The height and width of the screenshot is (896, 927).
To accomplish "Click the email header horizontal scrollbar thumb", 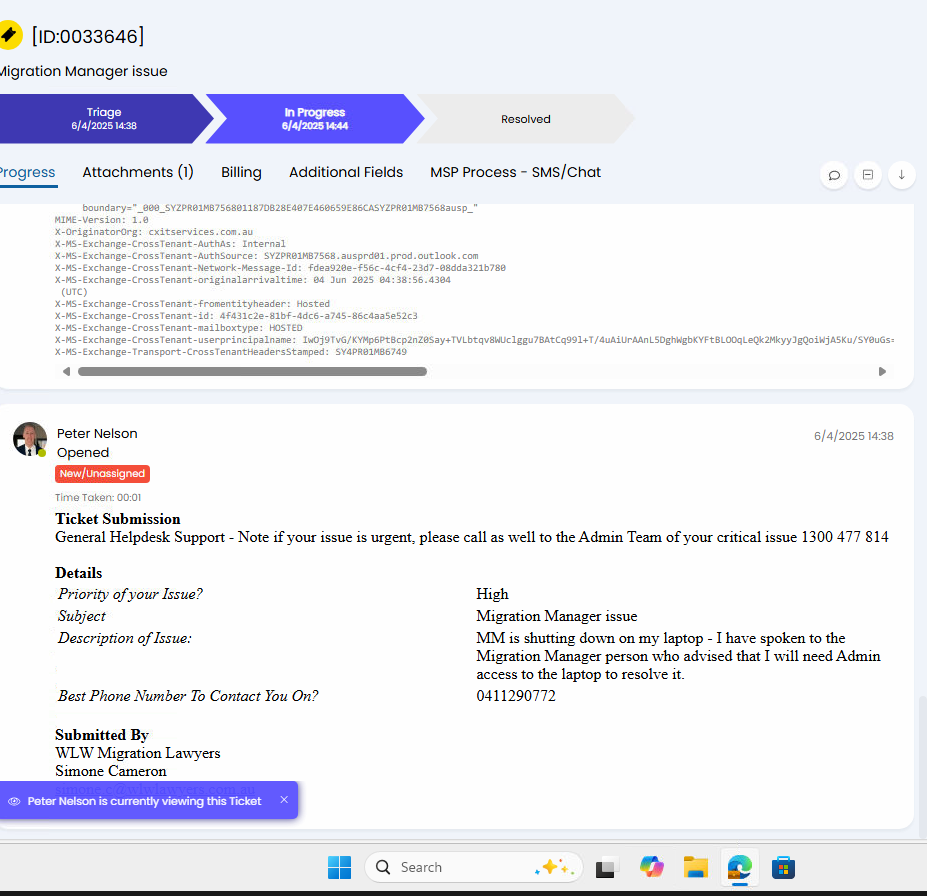I will point(252,371).
